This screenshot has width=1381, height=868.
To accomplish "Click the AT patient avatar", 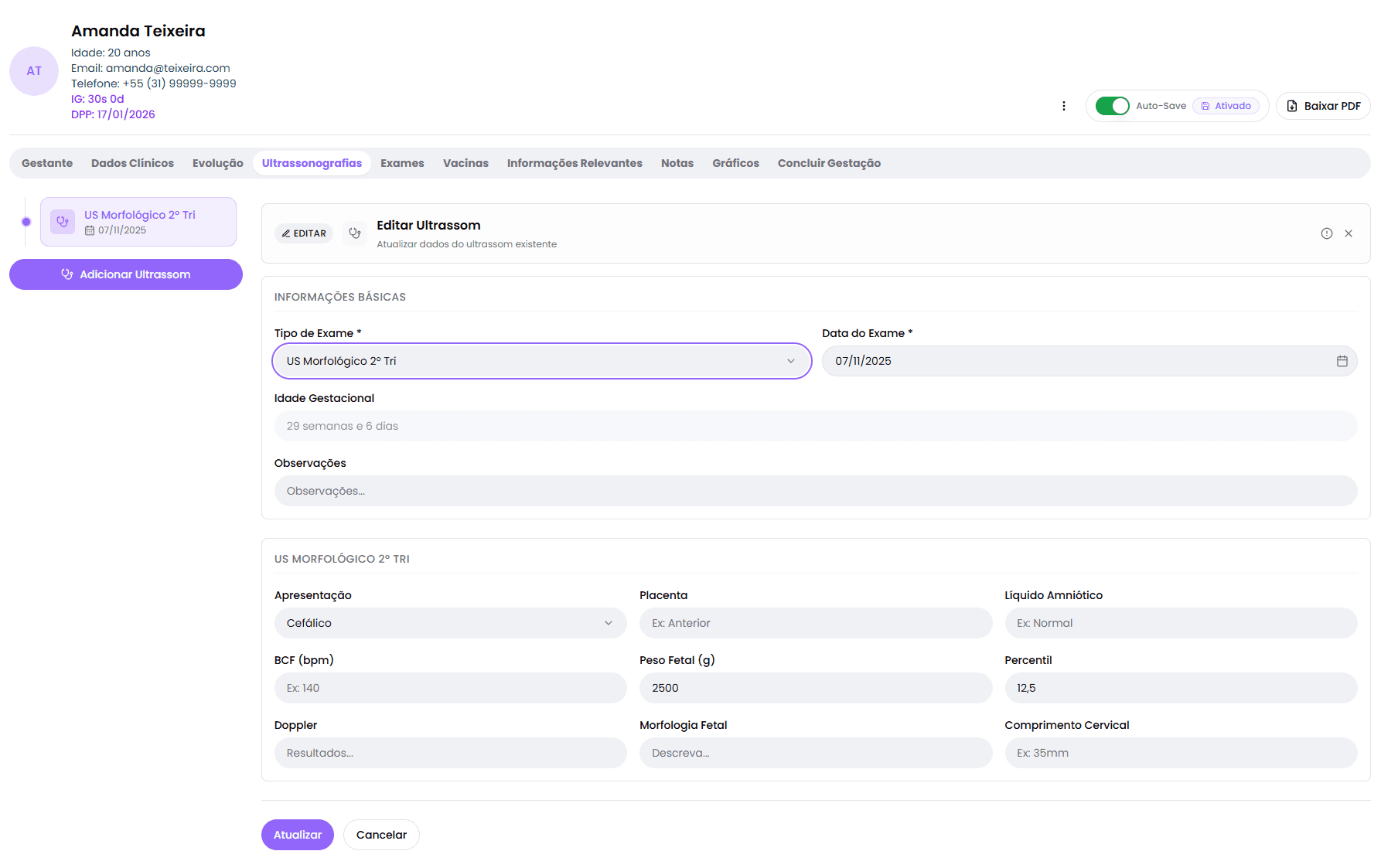I will tap(34, 71).
